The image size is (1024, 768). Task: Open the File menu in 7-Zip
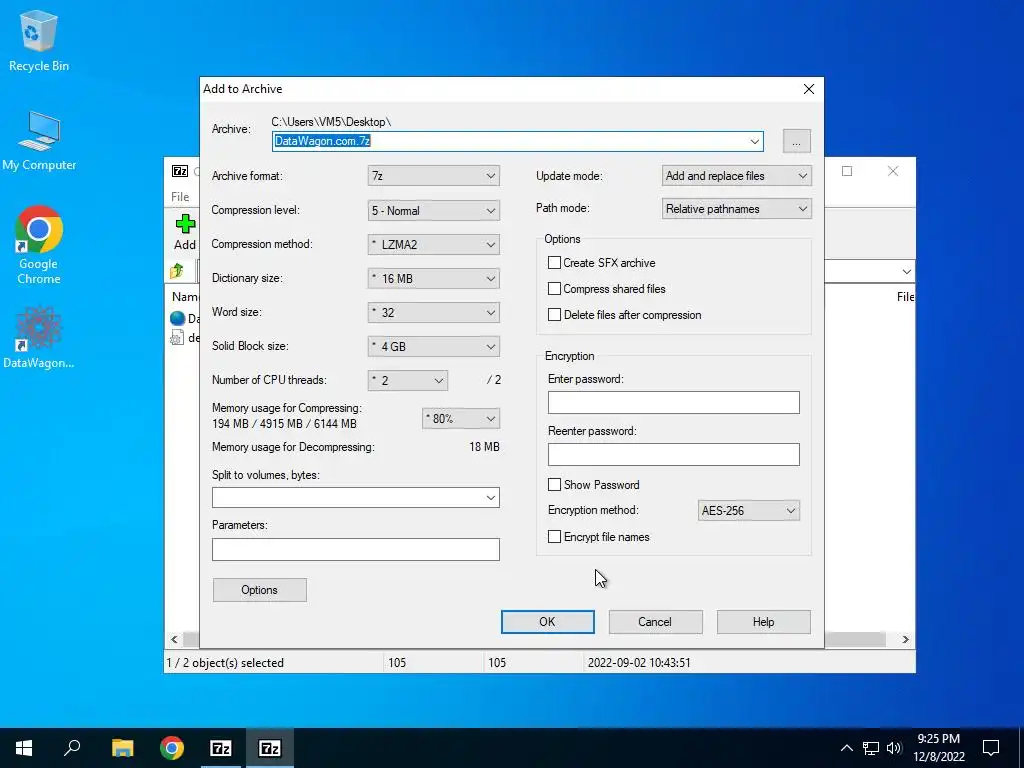point(180,197)
